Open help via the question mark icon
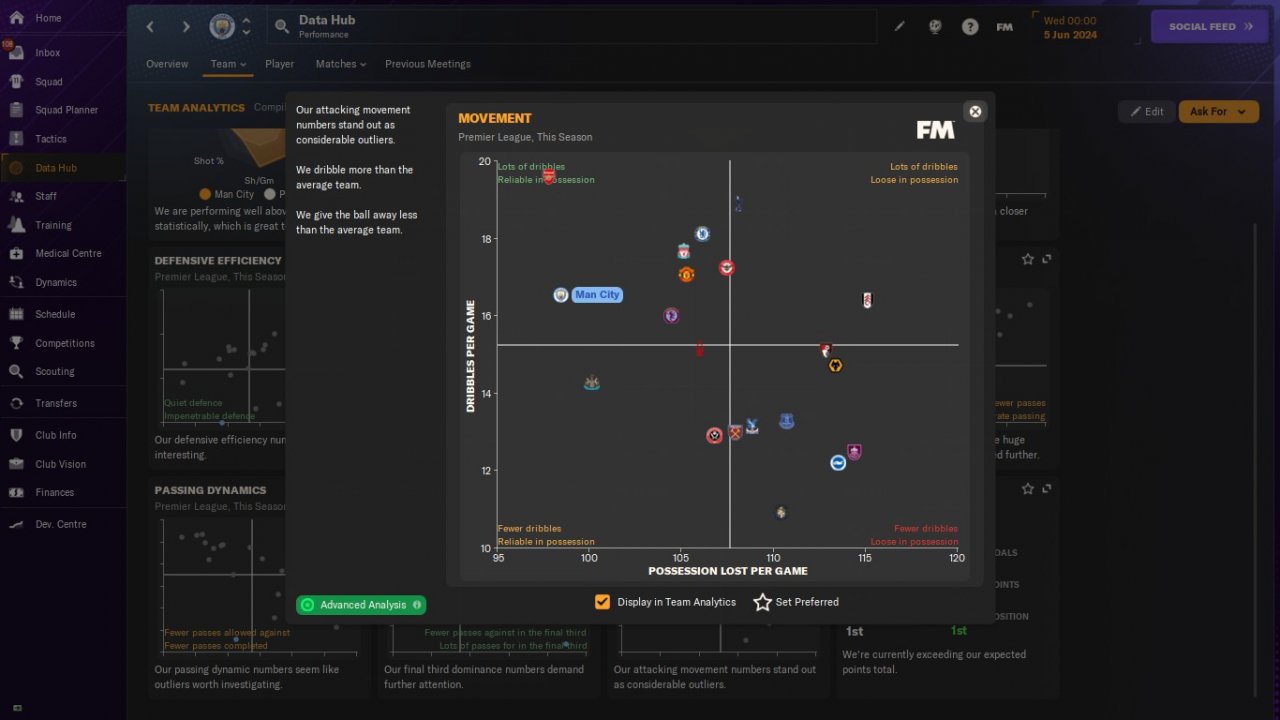The height and width of the screenshot is (720, 1280). (x=970, y=27)
